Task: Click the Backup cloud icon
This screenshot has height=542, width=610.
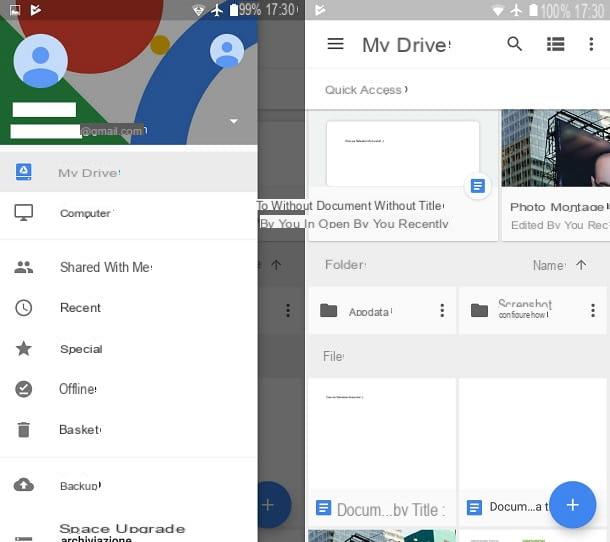Action: coord(24,485)
